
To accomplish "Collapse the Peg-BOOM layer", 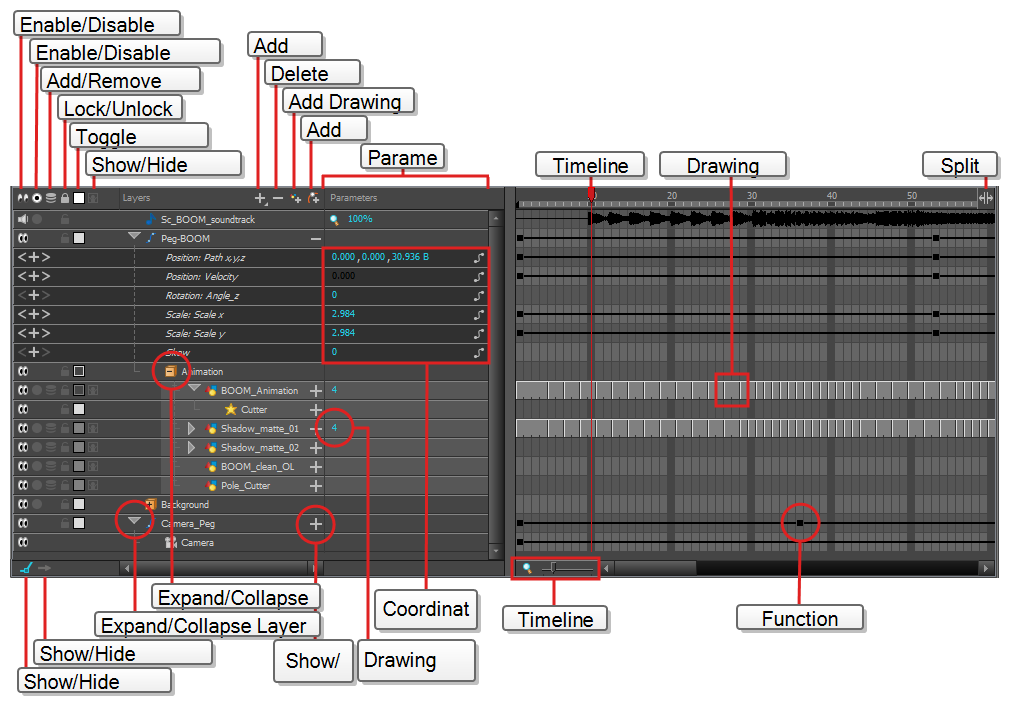I will (x=134, y=237).
